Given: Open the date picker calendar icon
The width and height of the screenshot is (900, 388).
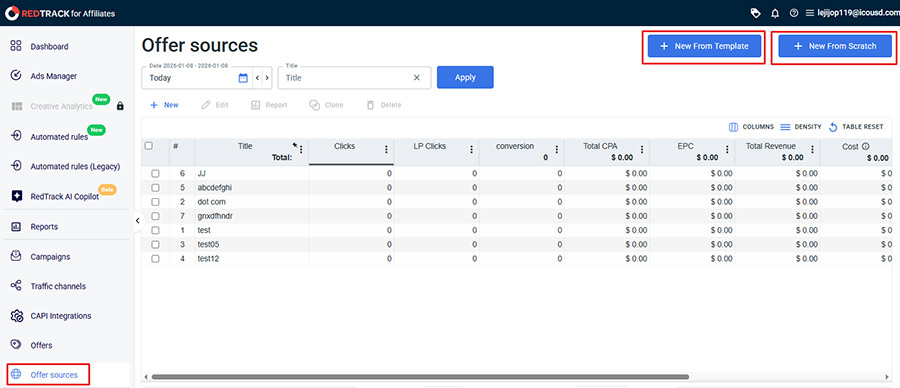Looking at the screenshot, I should pos(243,77).
